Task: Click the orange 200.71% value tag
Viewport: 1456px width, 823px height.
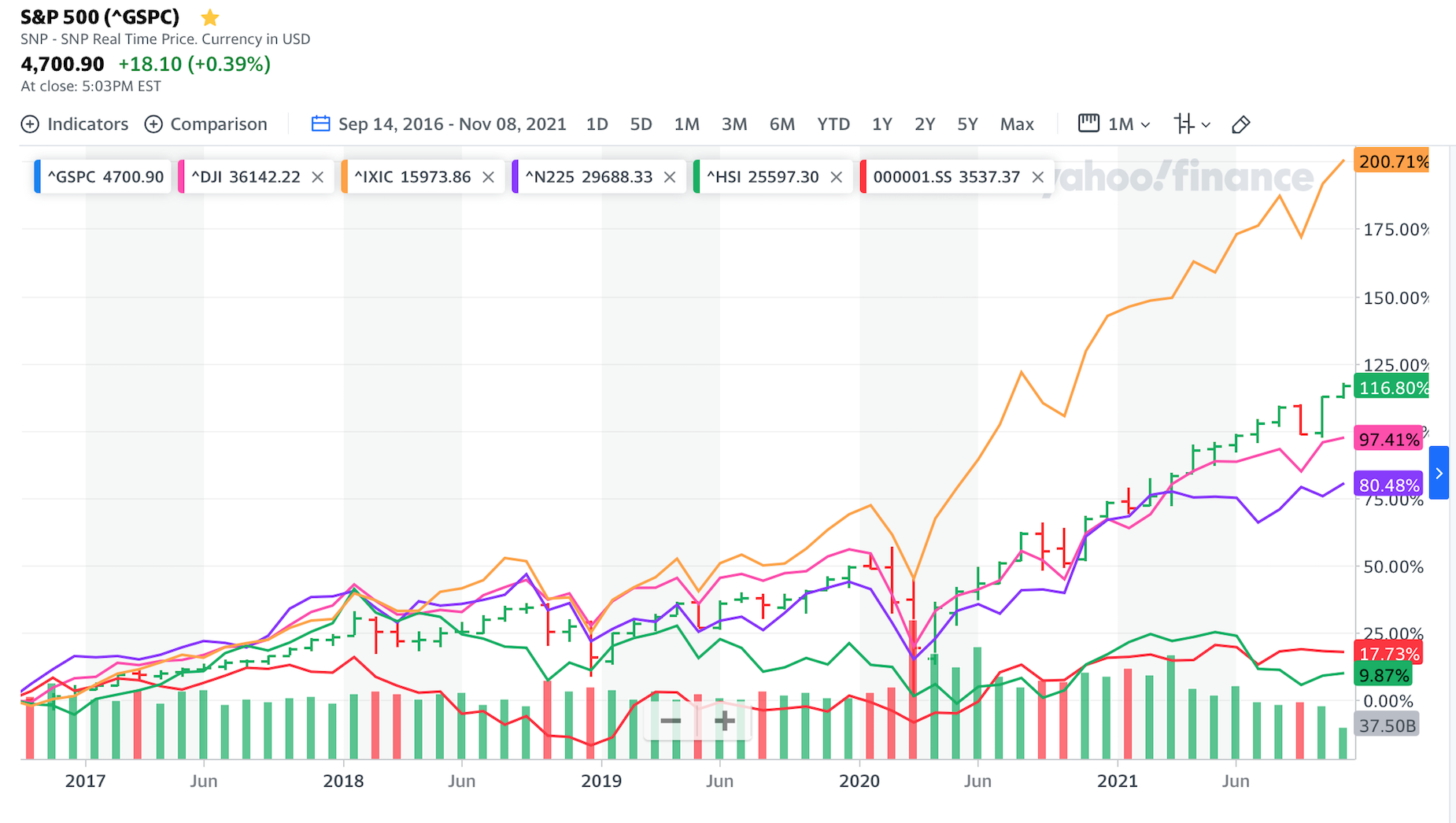Action: pyautogui.click(x=1391, y=161)
